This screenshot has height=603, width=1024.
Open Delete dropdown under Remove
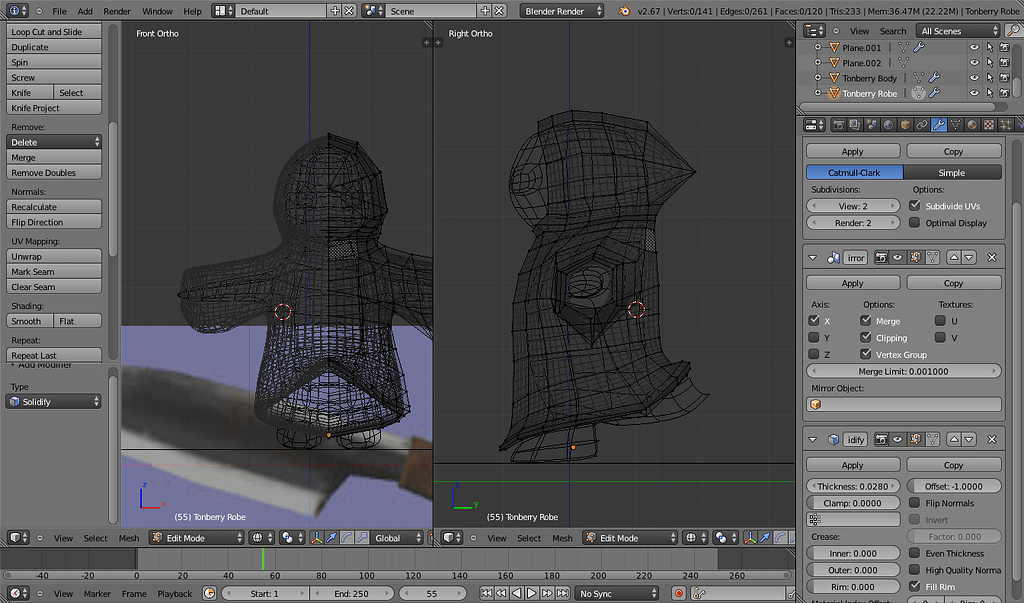[54, 142]
